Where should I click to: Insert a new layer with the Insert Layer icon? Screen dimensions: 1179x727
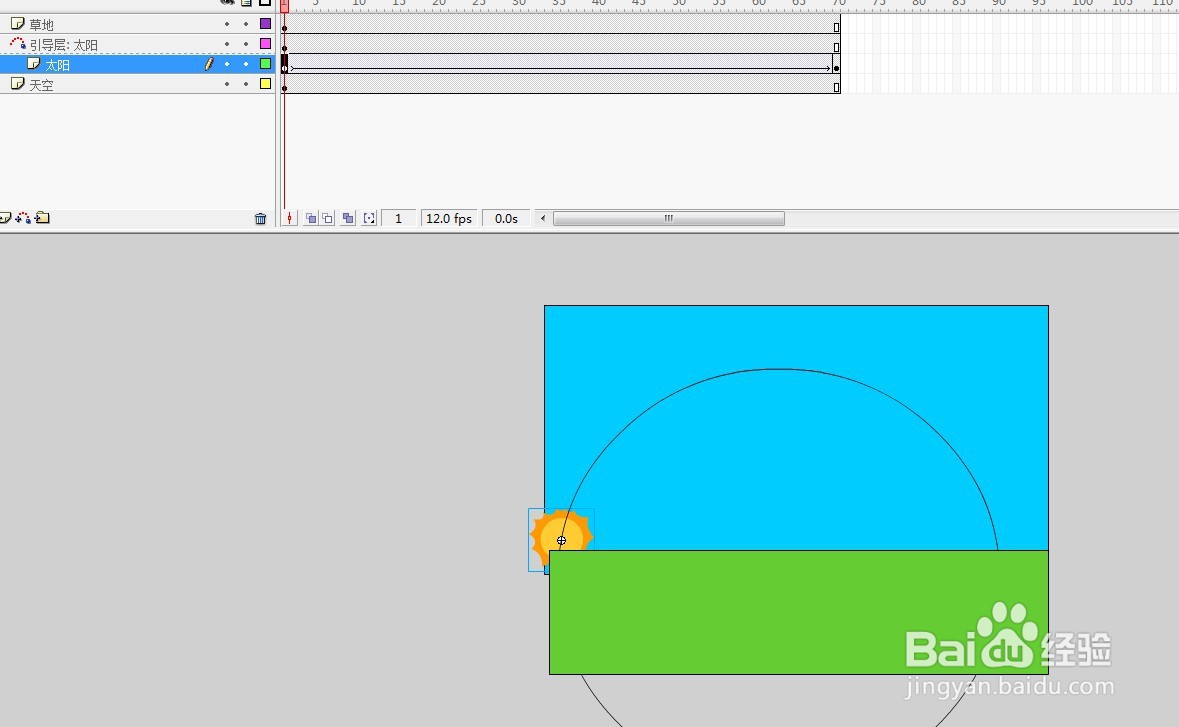pyautogui.click(x=5, y=218)
